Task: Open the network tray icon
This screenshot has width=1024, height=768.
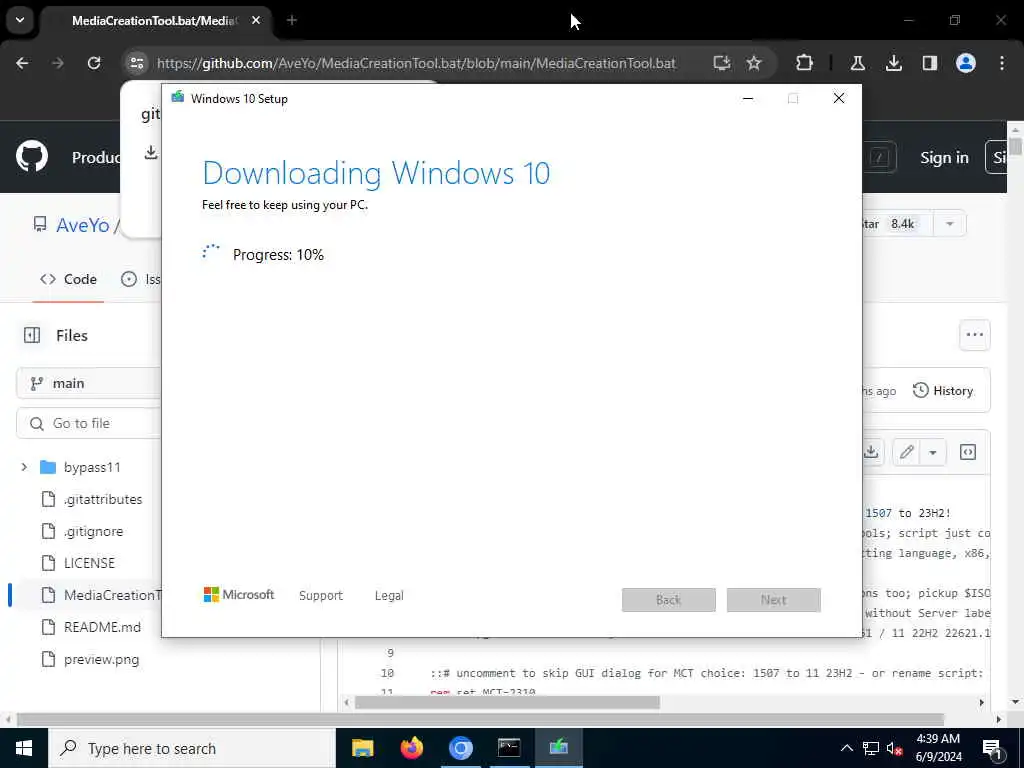Action: [871, 748]
